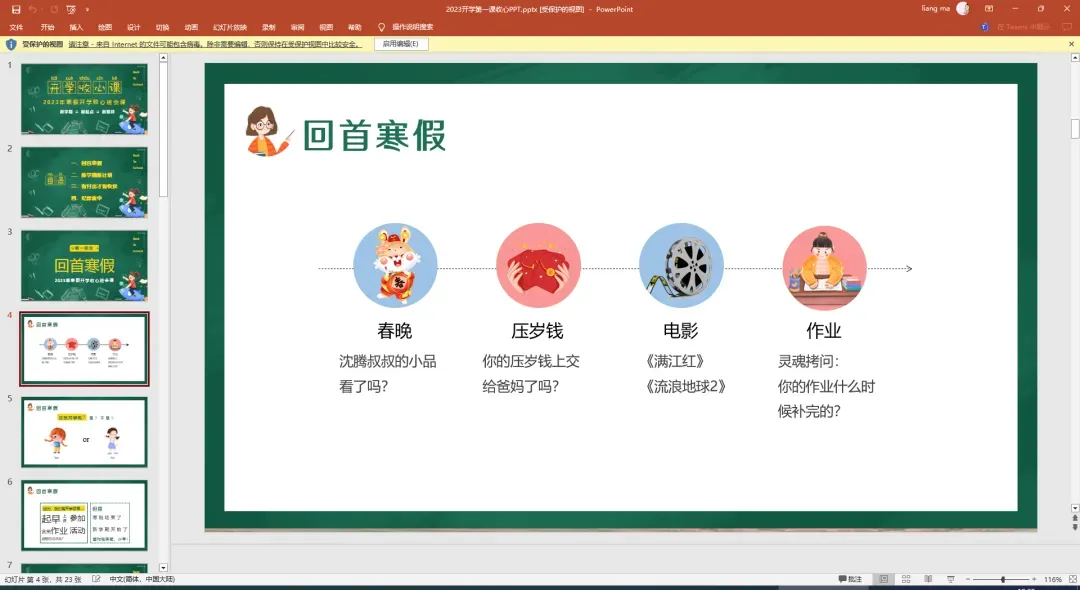Click the liang ma account avatar

click(962, 9)
